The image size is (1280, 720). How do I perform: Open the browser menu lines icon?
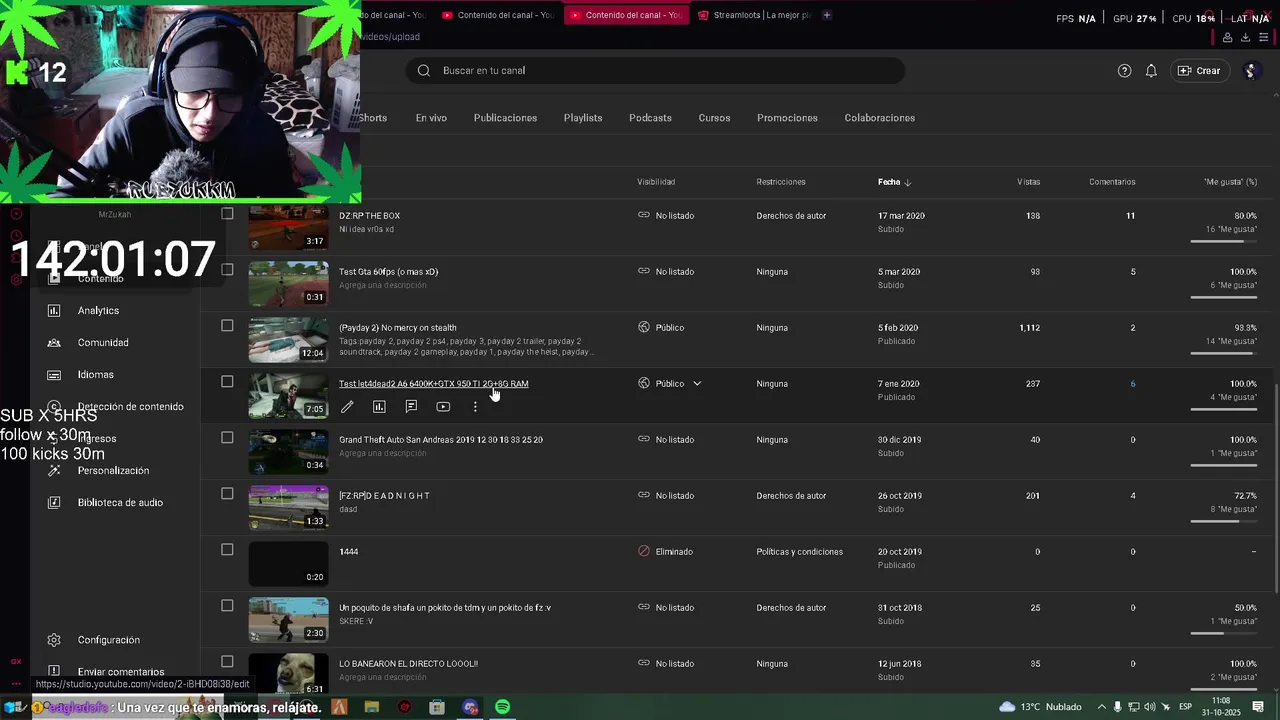(x=1263, y=37)
